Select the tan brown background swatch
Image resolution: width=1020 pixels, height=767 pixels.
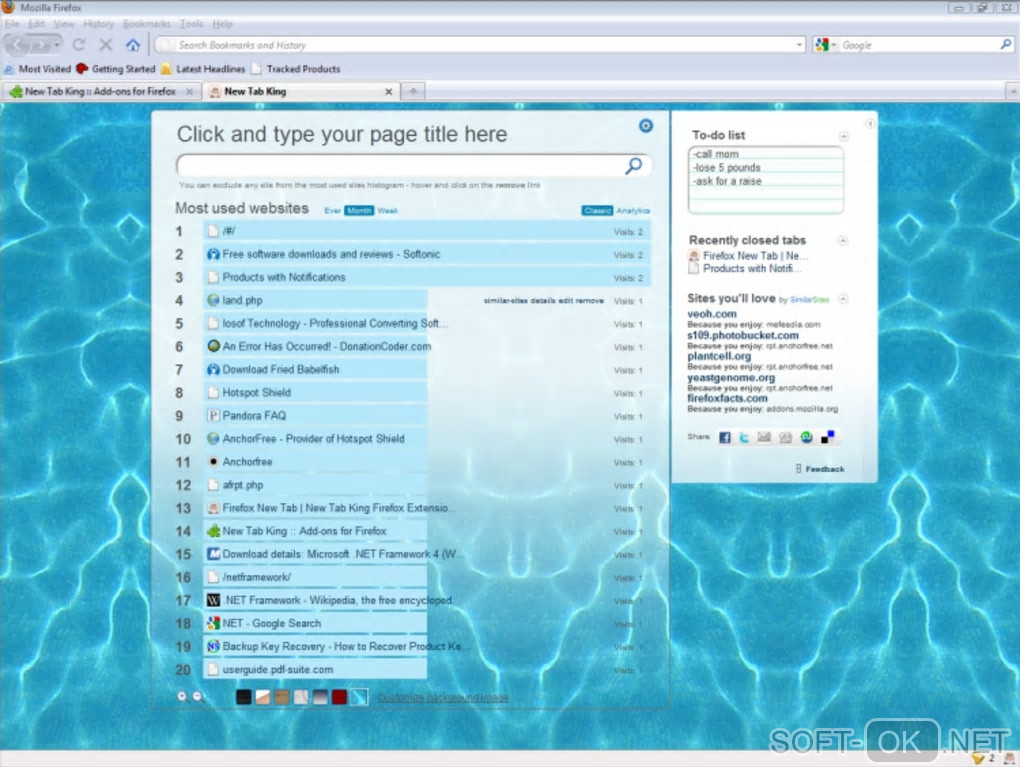click(x=282, y=697)
